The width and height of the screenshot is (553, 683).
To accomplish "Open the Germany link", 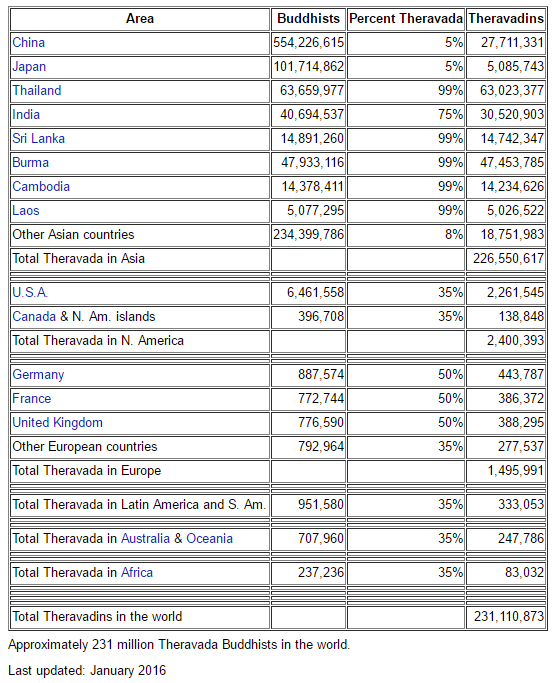I will point(38,375).
